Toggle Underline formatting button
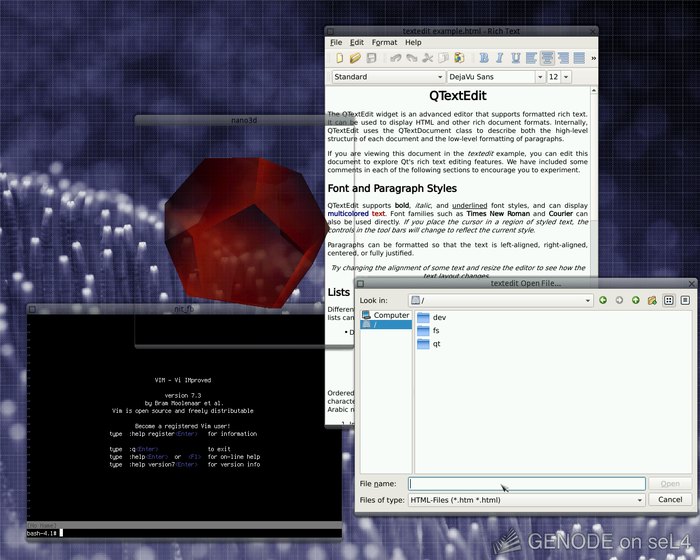This screenshot has height=560, width=700. coord(516,58)
